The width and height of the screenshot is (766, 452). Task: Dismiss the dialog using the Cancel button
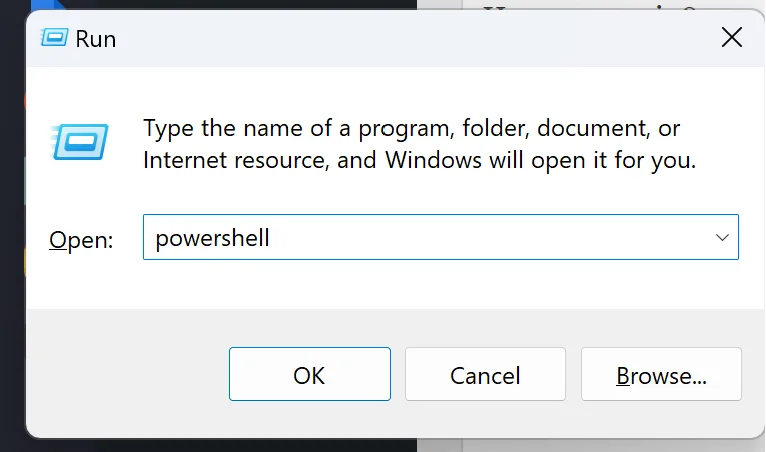pos(485,375)
